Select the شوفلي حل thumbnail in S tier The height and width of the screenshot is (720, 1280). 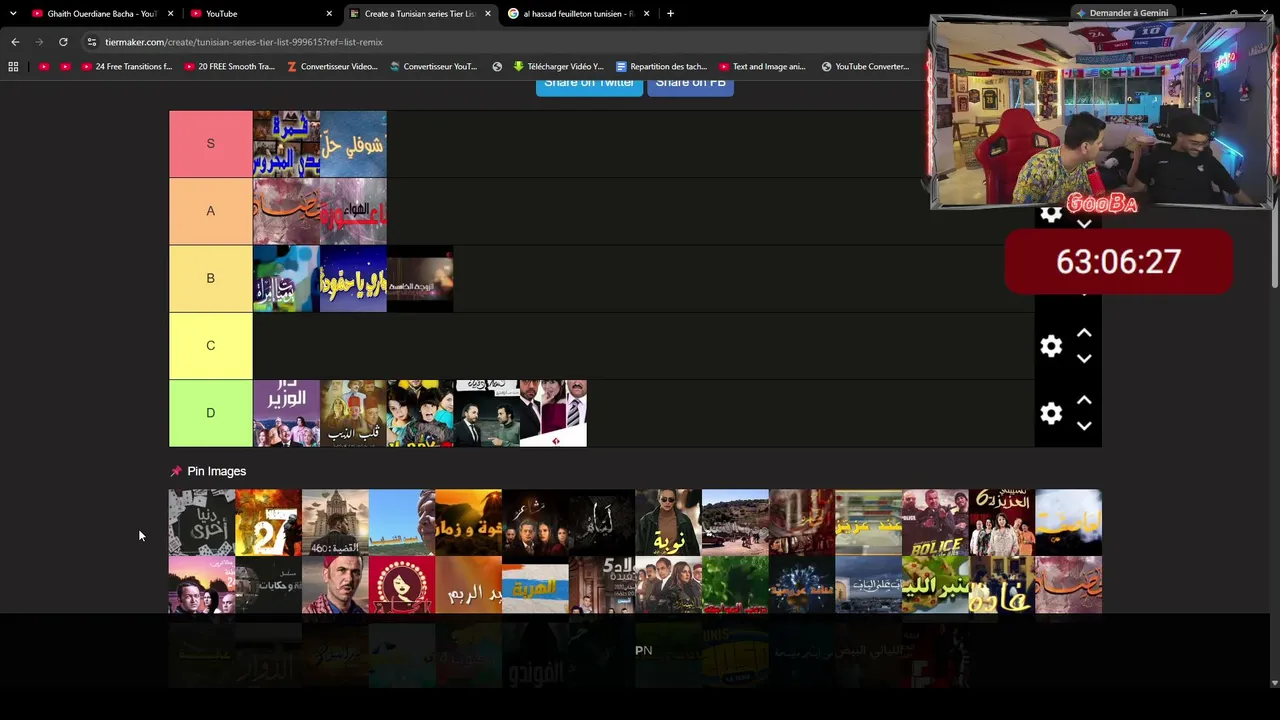pyautogui.click(x=353, y=144)
